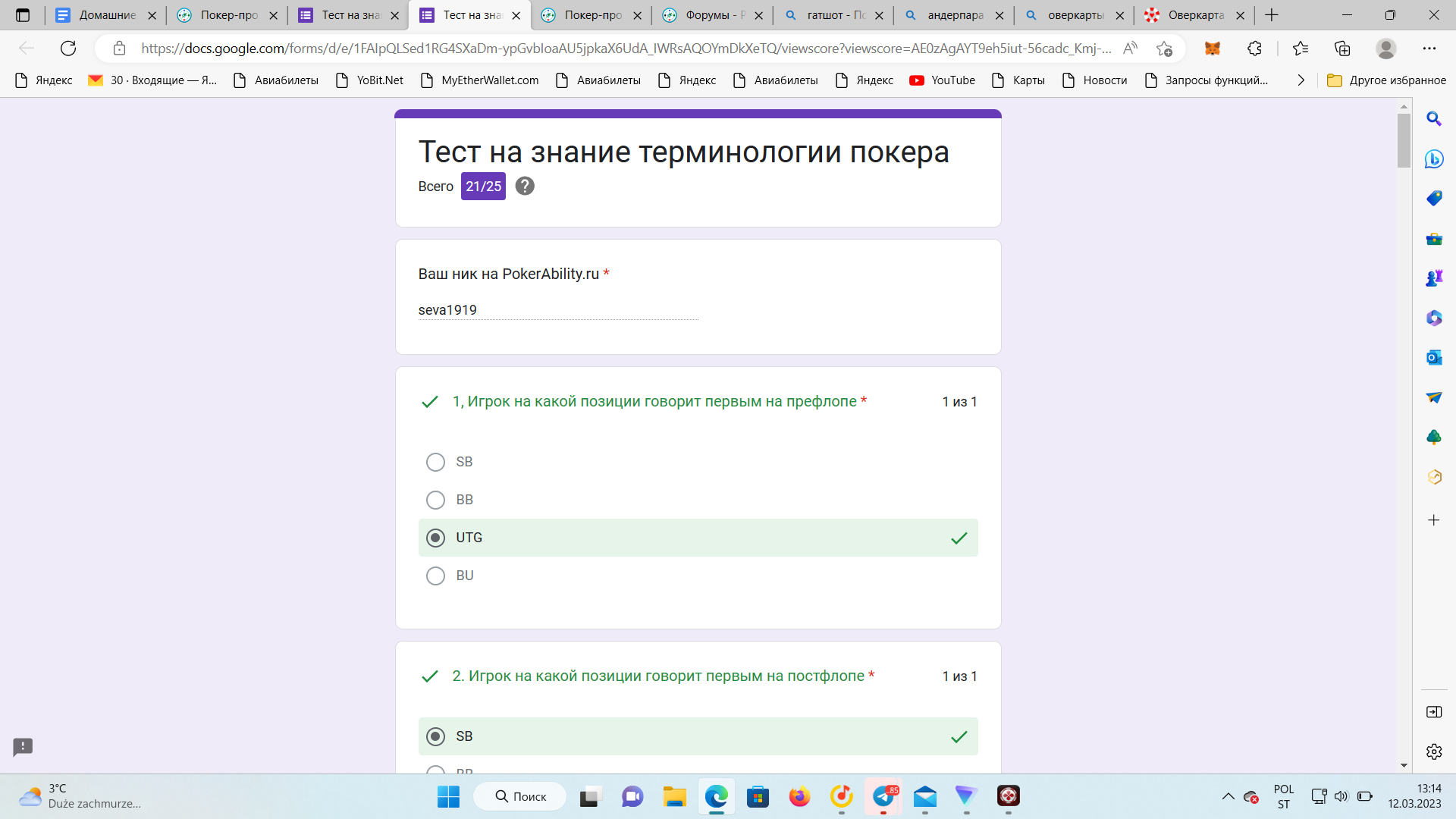1456x819 pixels.
Task: Add a sidebar app with plus icon
Action: click(1434, 520)
